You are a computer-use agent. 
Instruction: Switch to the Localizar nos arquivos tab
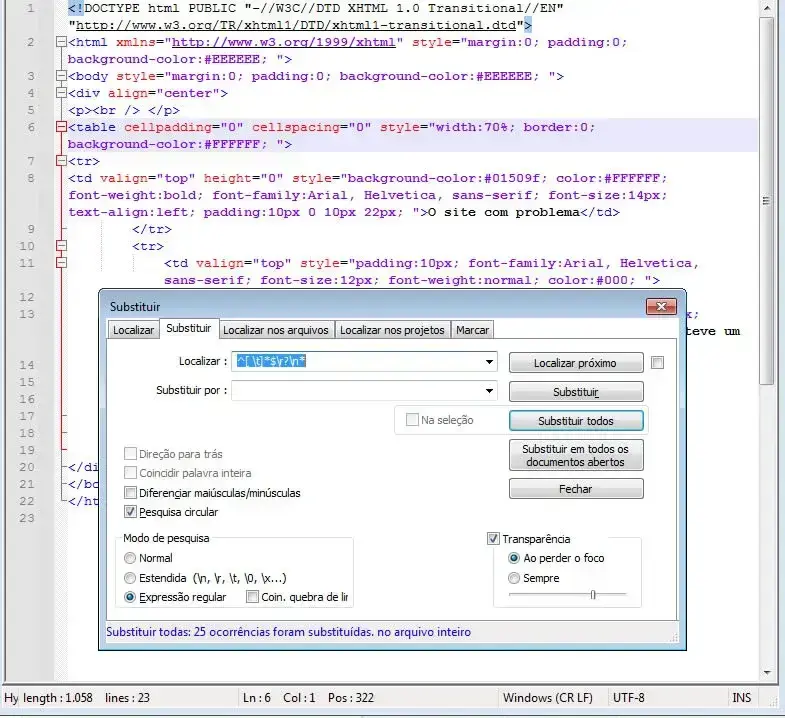[275, 330]
